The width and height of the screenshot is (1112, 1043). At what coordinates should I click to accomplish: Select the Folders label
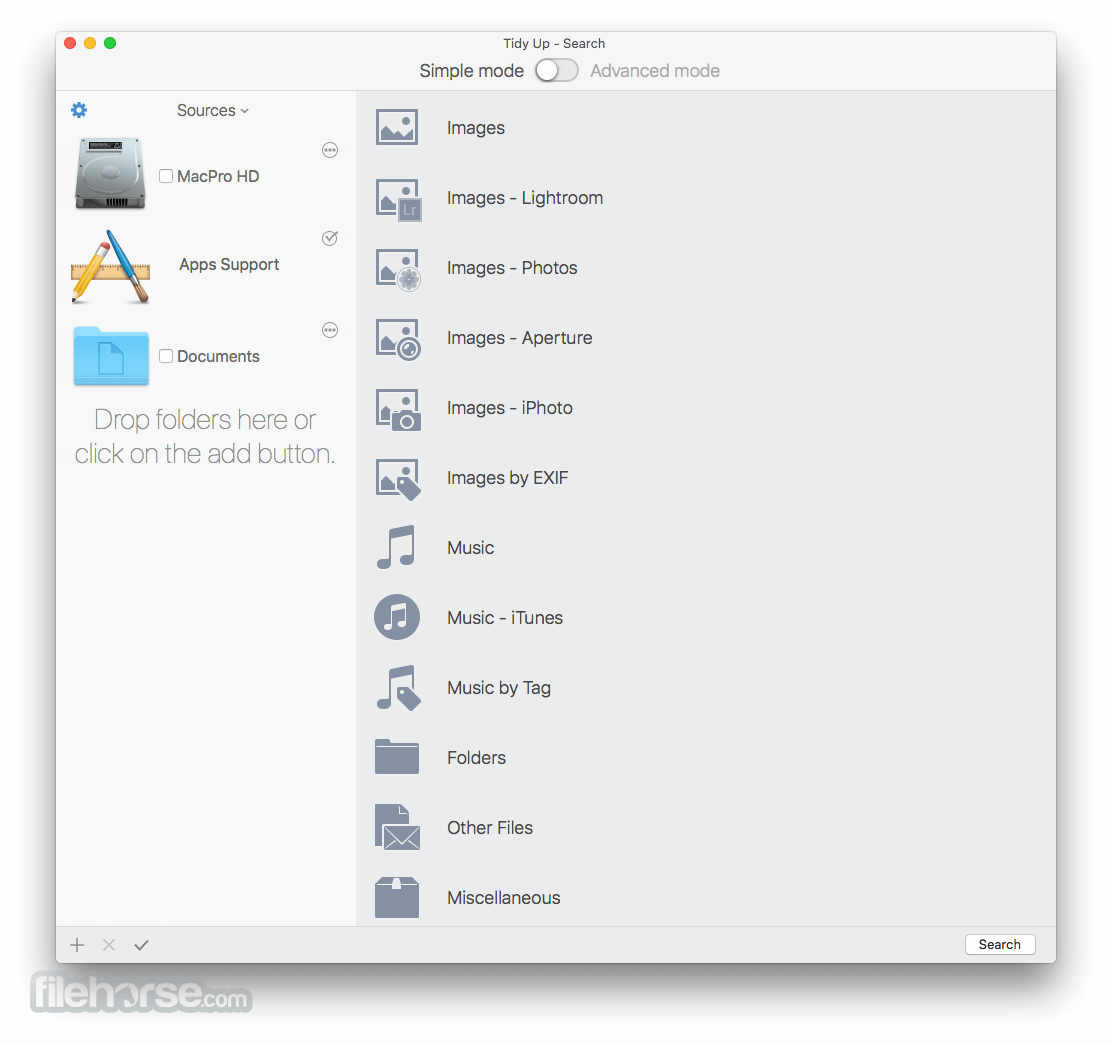476,758
